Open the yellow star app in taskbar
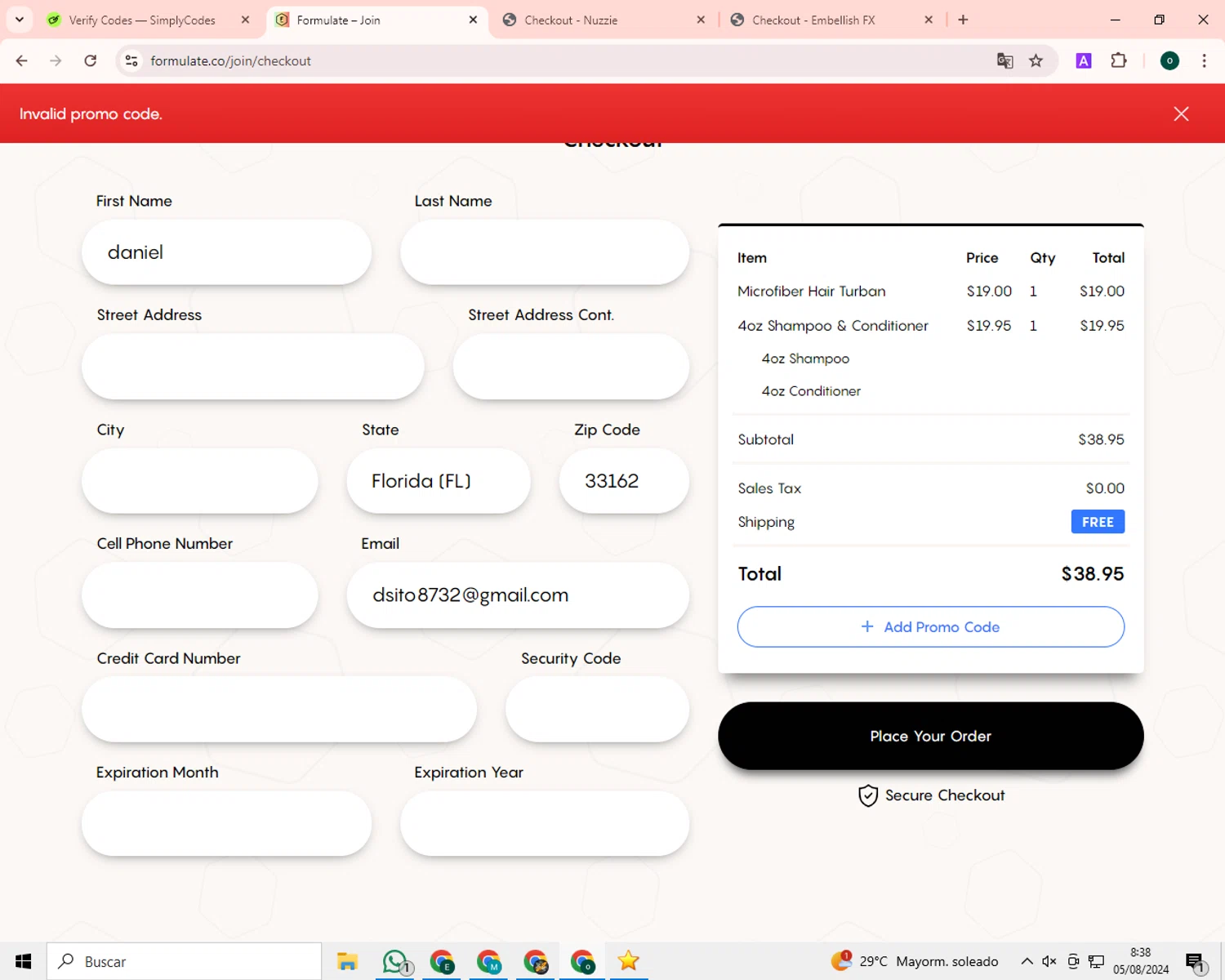Image resolution: width=1225 pixels, height=980 pixels. 628,961
